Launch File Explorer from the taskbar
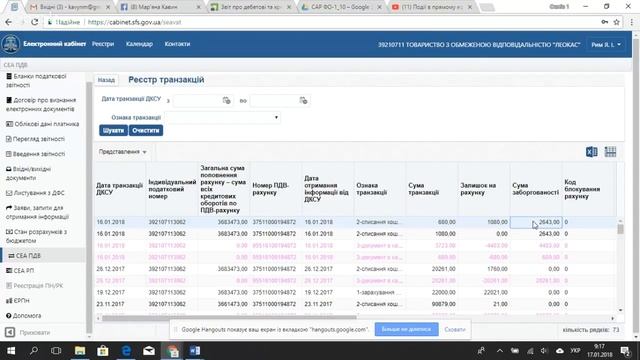Viewport: 640px width, 360px height. (80, 351)
